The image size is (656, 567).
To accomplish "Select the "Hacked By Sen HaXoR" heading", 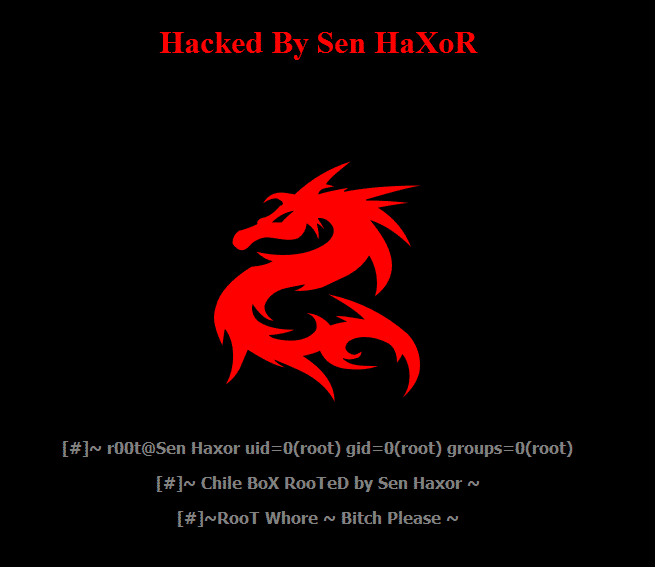I will 318,43.
